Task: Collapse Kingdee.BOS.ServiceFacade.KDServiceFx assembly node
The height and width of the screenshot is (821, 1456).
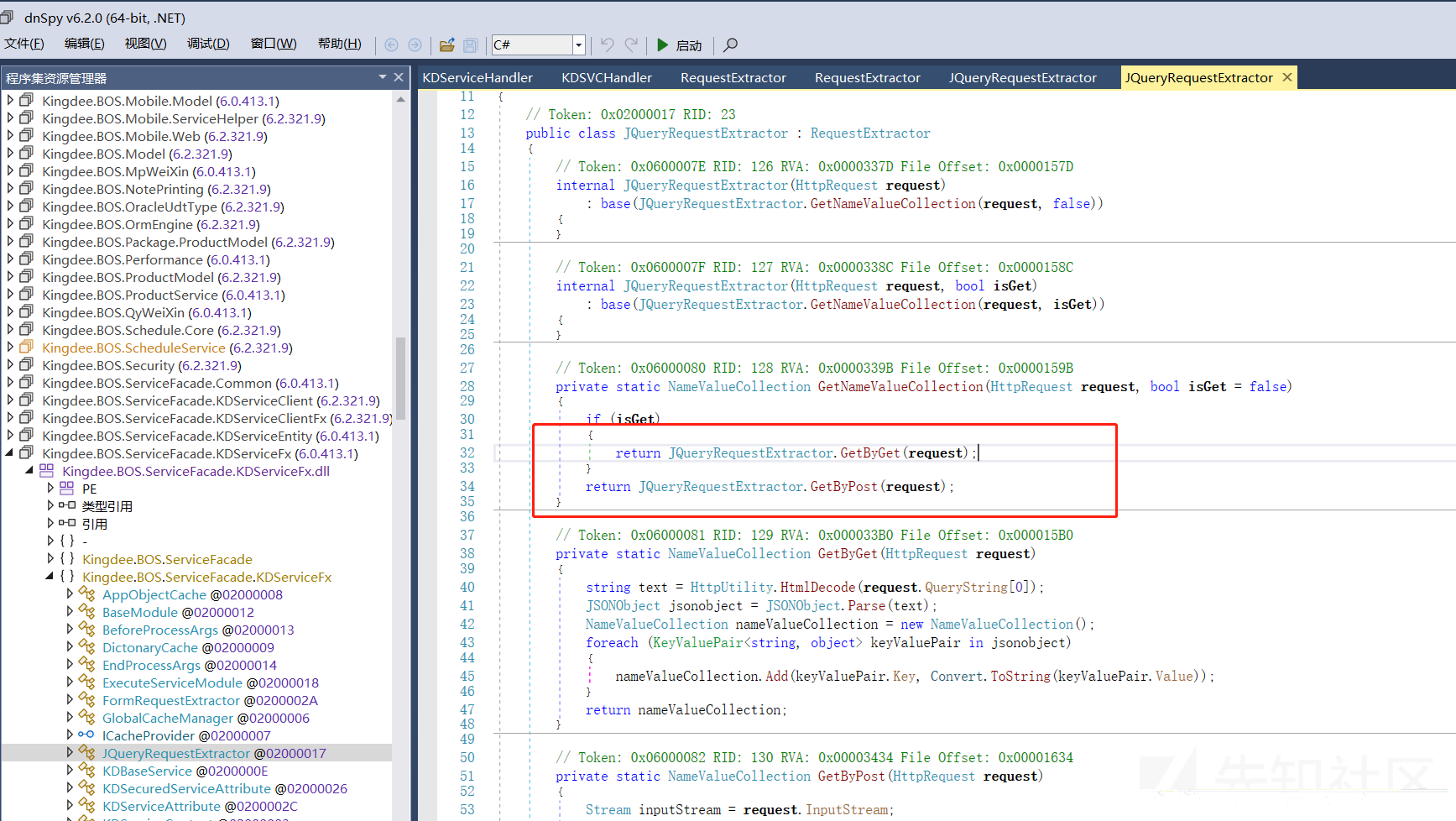Action: pos(10,453)
